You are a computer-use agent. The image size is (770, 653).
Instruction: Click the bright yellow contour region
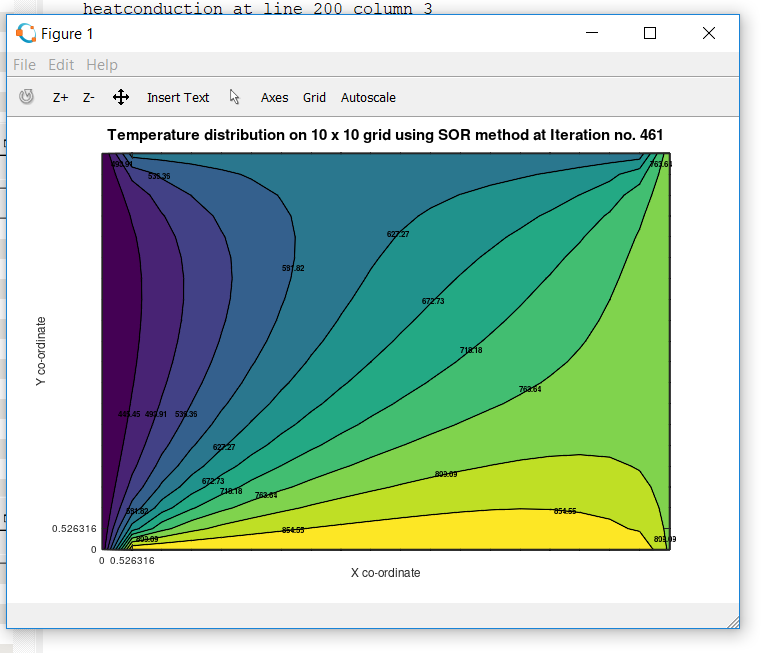450,535
